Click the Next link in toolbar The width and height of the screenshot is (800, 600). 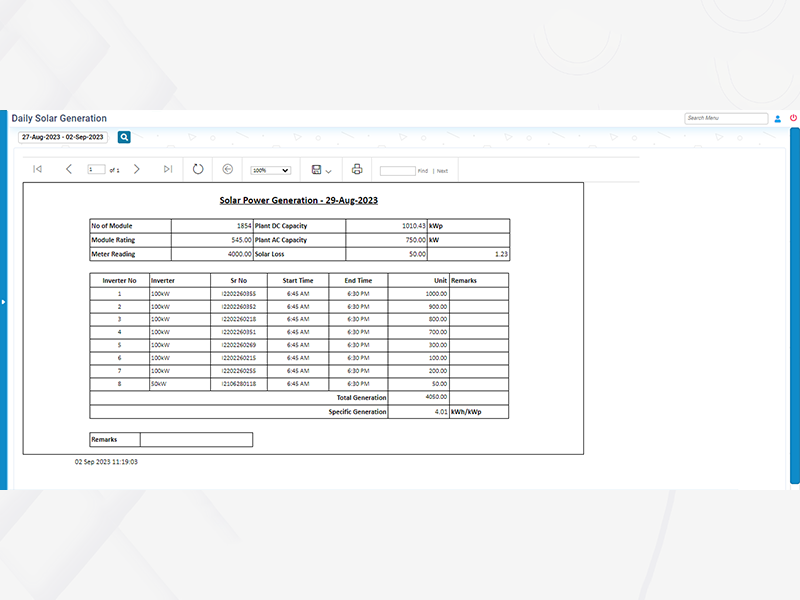click(442, 171)
